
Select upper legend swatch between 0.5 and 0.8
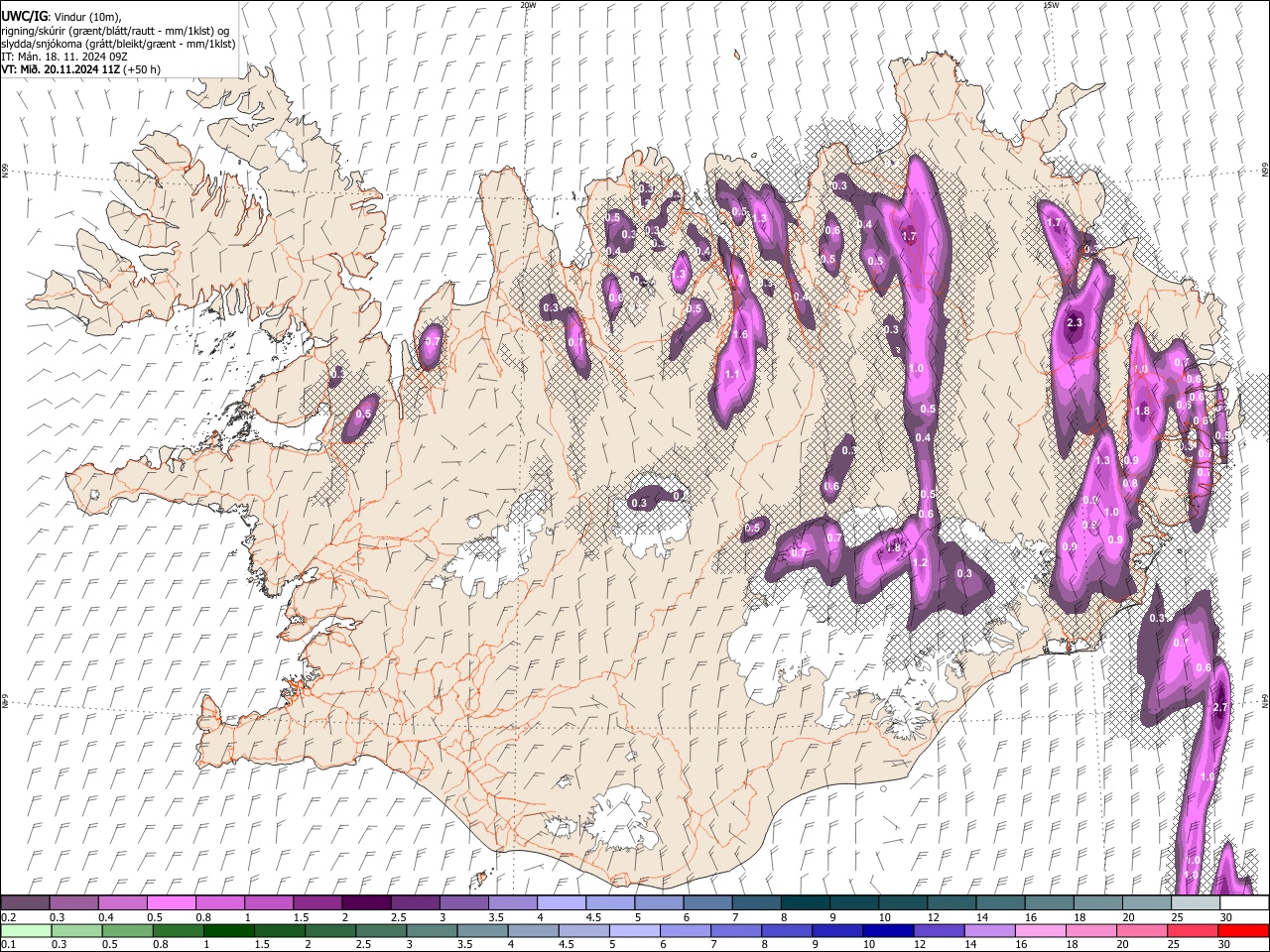point(171,903)
